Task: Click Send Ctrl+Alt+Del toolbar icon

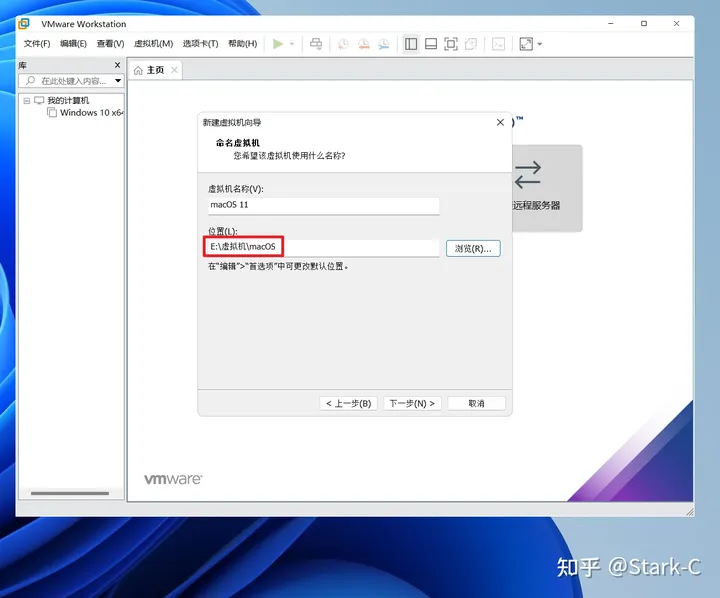Action: point(316,44)
